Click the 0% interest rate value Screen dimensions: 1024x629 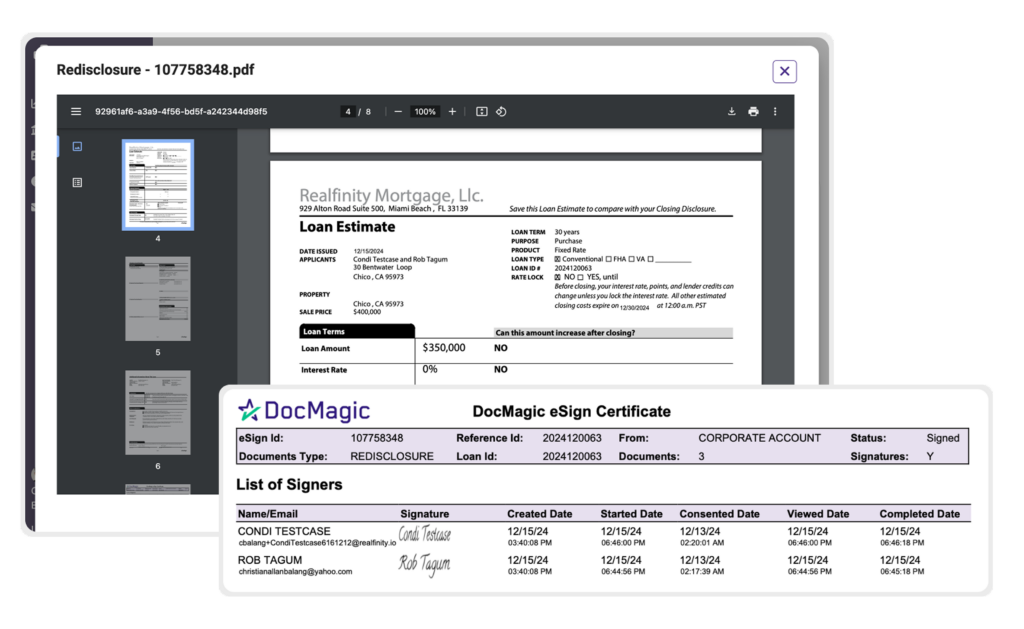(x=430, y=369)
